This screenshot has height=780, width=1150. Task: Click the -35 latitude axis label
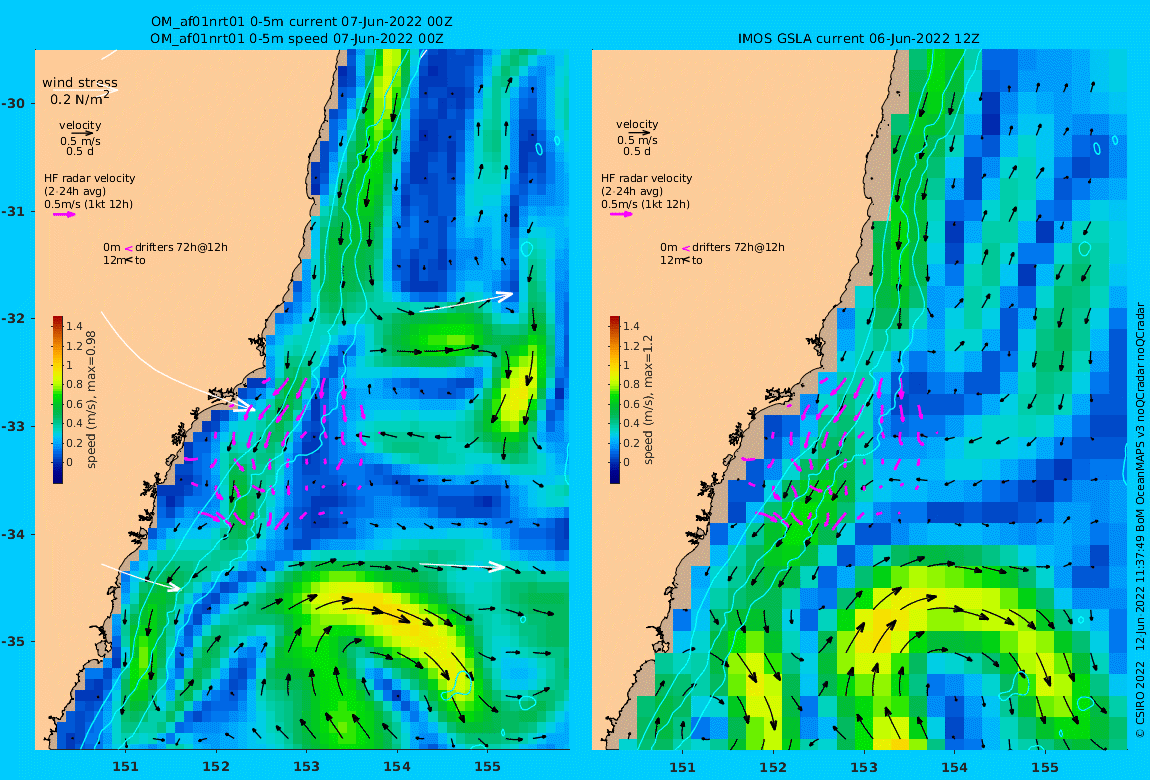click(12, 642)
